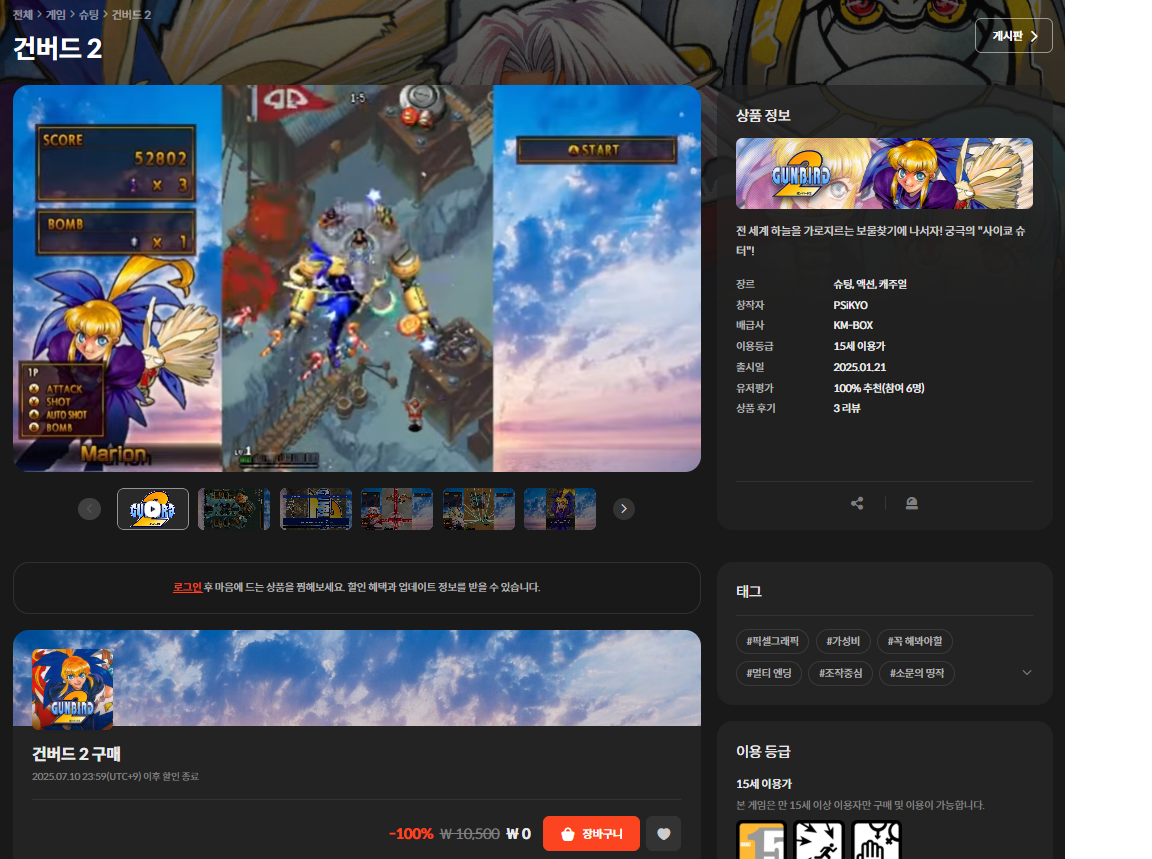Click the KM-BOX publisher name
Screen dimensions: 1152x859
pyautogui.click(x=853, y=325)
